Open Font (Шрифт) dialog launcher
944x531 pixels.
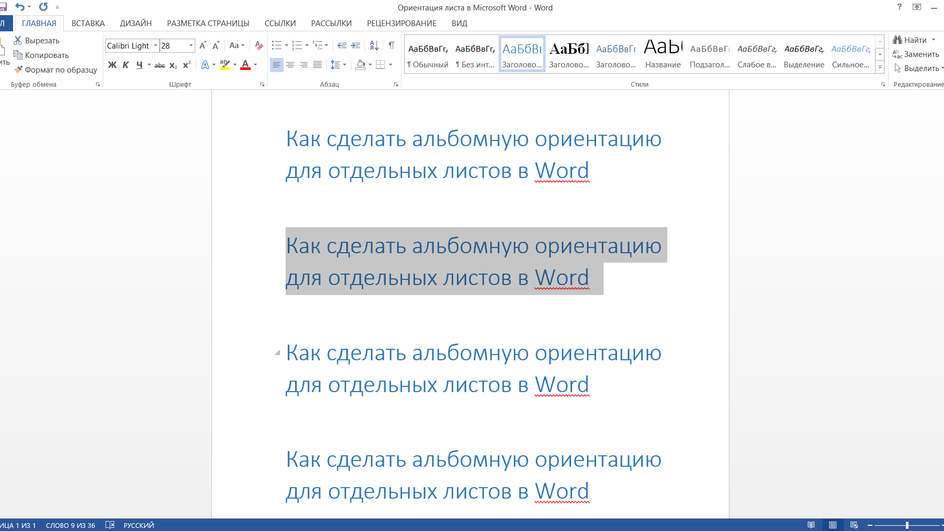[262, 85]
